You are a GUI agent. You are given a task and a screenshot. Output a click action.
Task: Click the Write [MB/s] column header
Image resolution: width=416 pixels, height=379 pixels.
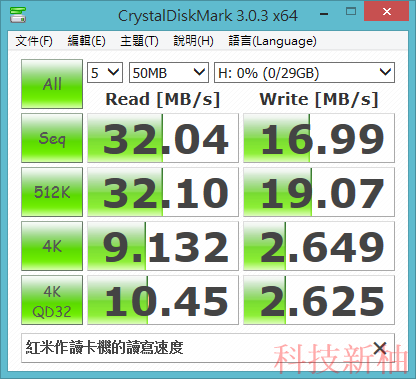coord(319,99)
